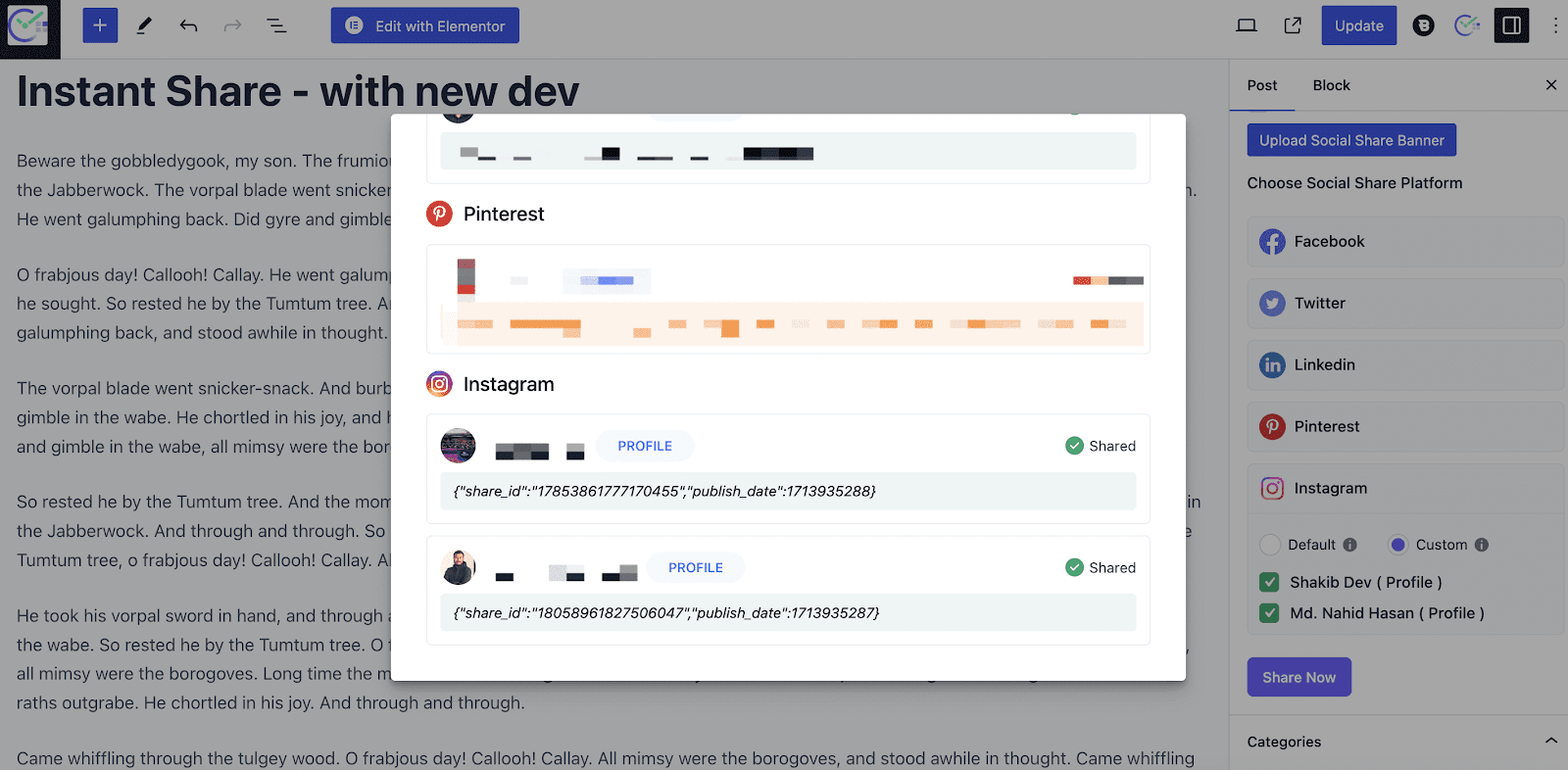Click Upload Social Share Banner button
Screen dimensions: 1568x770
(x=1351, y=140)
